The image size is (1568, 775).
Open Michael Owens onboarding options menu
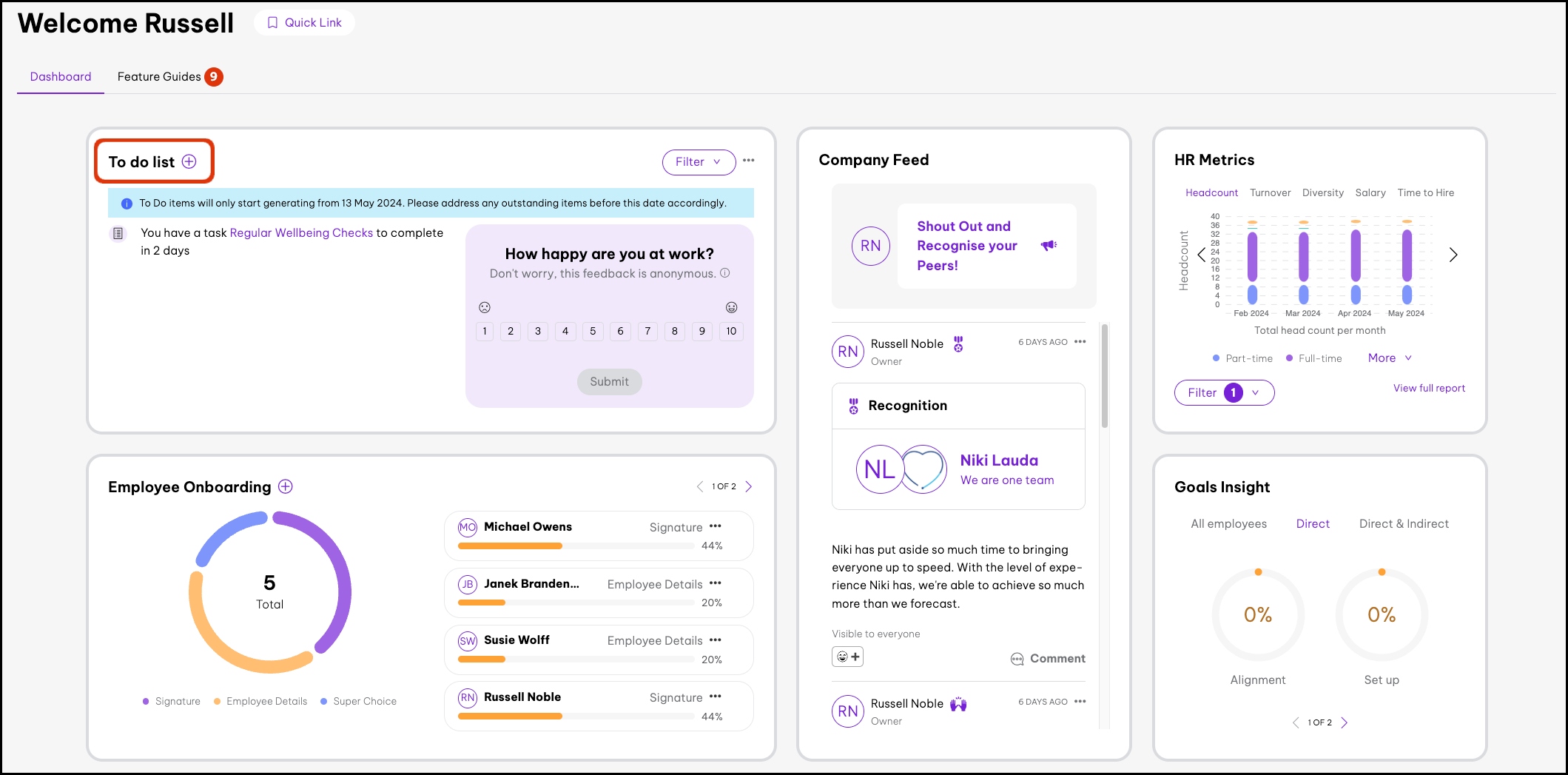(x=715, y=526)
